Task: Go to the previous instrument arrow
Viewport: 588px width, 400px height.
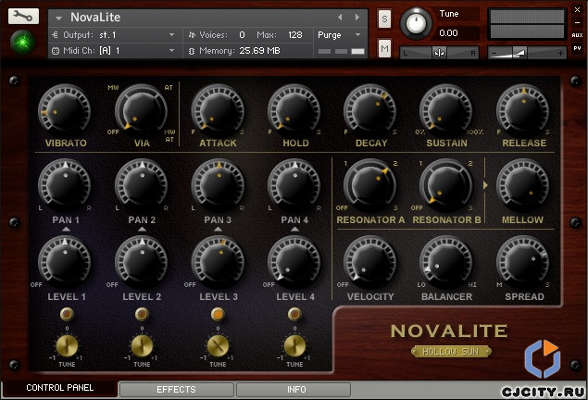Action: click(340, 17)
